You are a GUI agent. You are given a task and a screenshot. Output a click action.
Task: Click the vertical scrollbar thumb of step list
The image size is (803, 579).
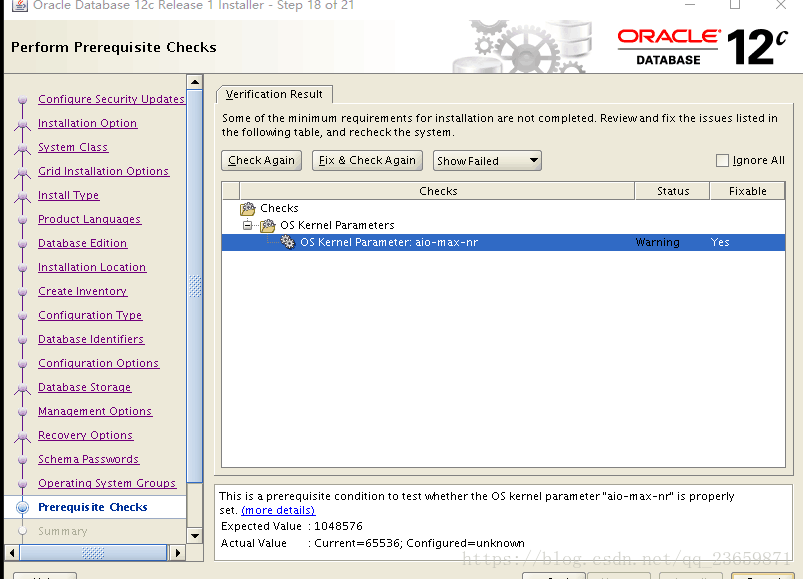pyautogui.click(x=195, y=286)
